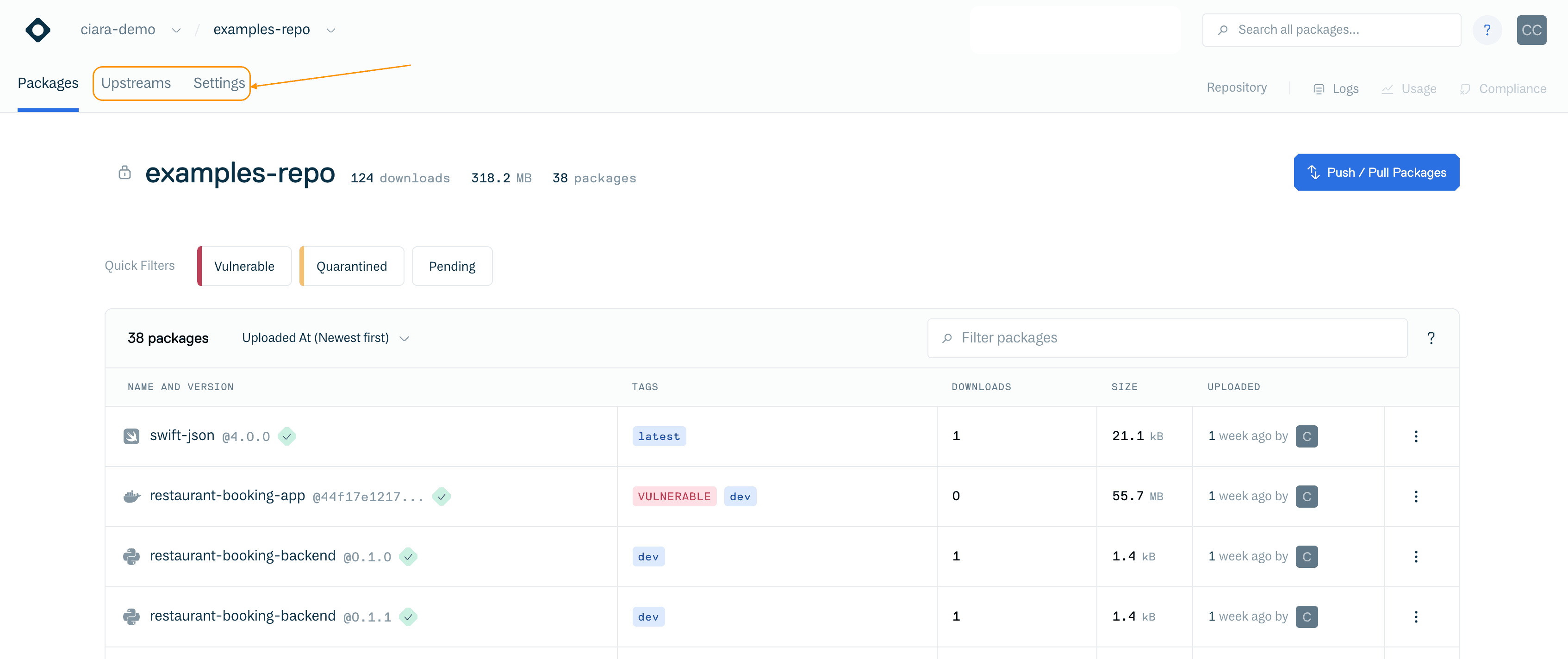1568x659 pixels.
Task: Toggle the Vulnerable quick filter
Action: (x=243, y=266)
